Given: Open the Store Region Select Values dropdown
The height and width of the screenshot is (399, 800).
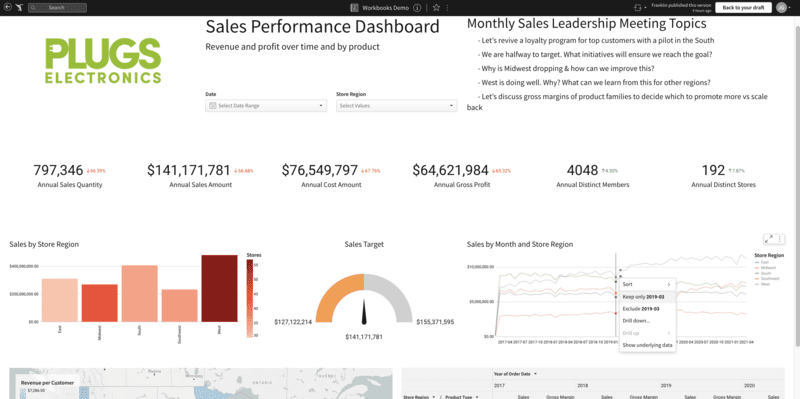Looking at the screenshot, I should tap(396, 106).
